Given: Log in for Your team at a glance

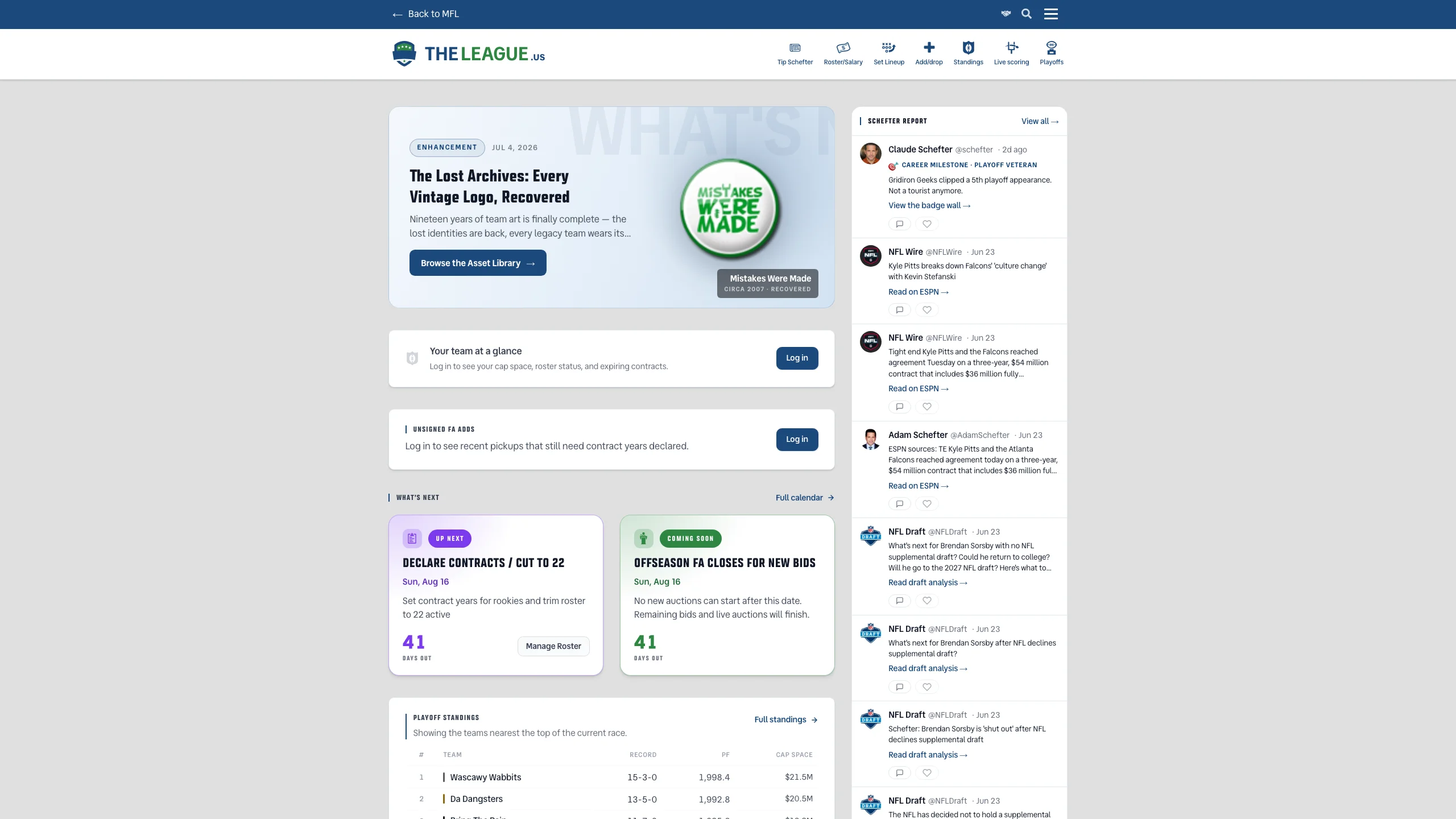Looking at the screenshot, I should pyautogui.click(x=797, y=358).
